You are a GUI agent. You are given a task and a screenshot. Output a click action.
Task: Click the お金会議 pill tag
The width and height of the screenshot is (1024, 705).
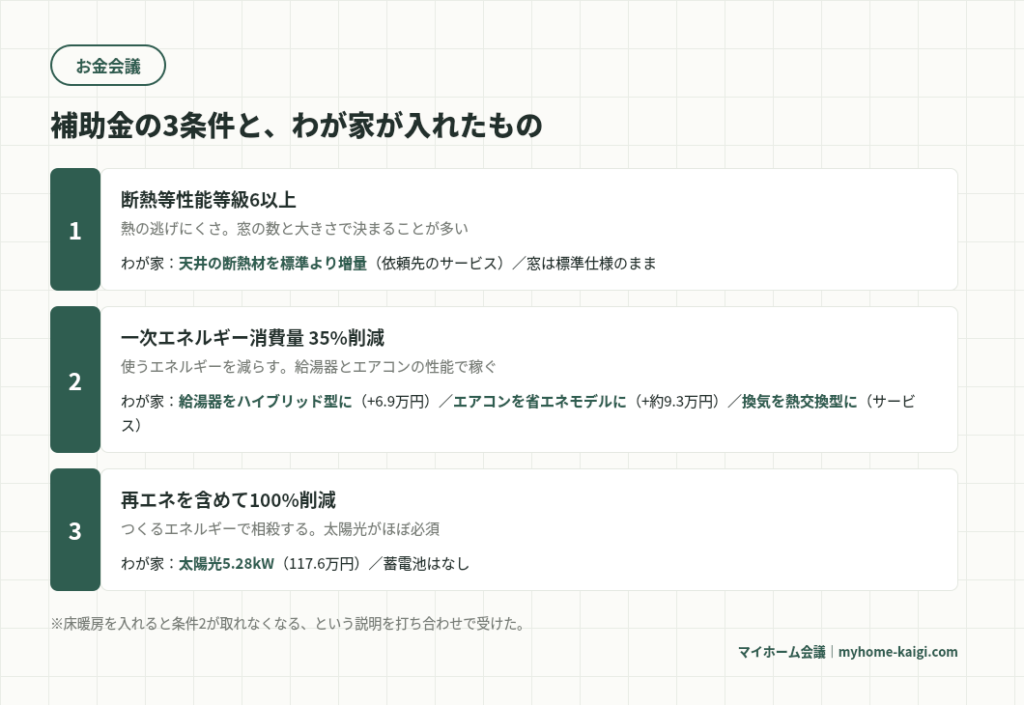click(108, 65)
